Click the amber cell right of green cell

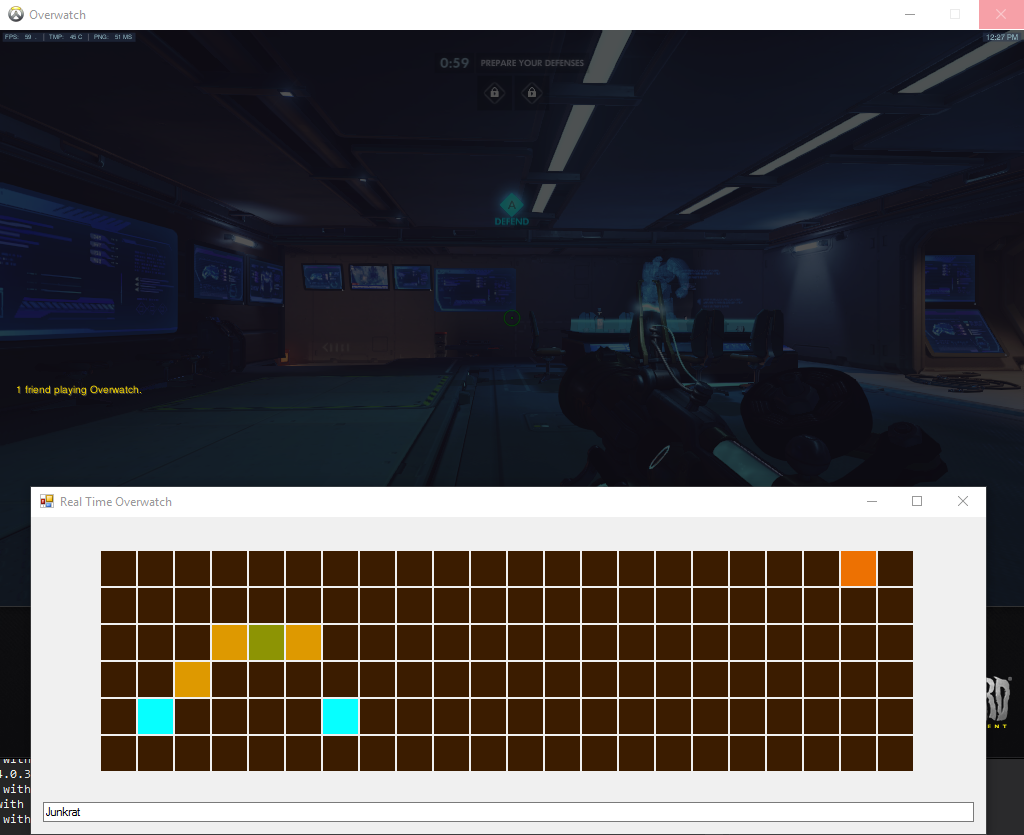point(303,642)
